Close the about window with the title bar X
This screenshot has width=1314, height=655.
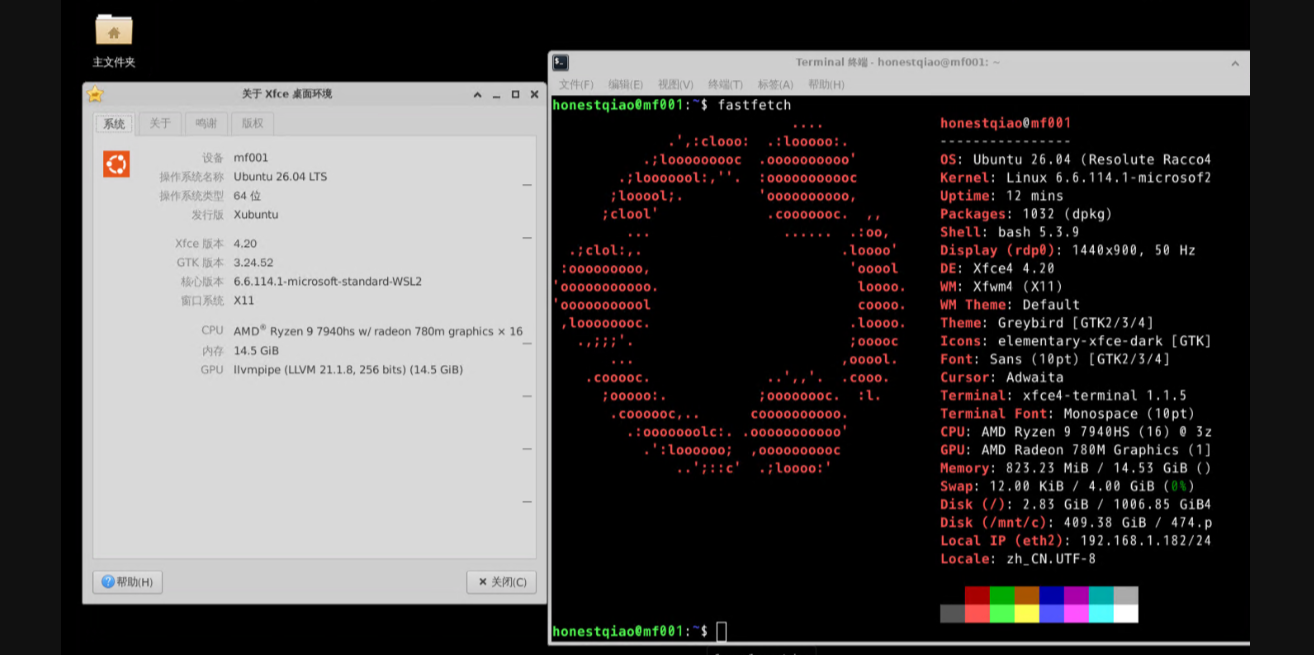tap(534, 95)
